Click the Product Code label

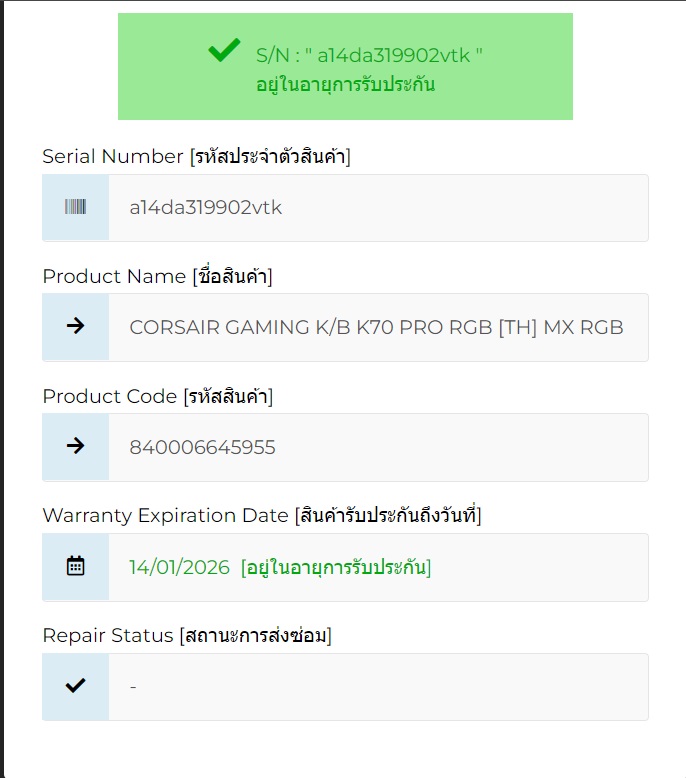158,396
